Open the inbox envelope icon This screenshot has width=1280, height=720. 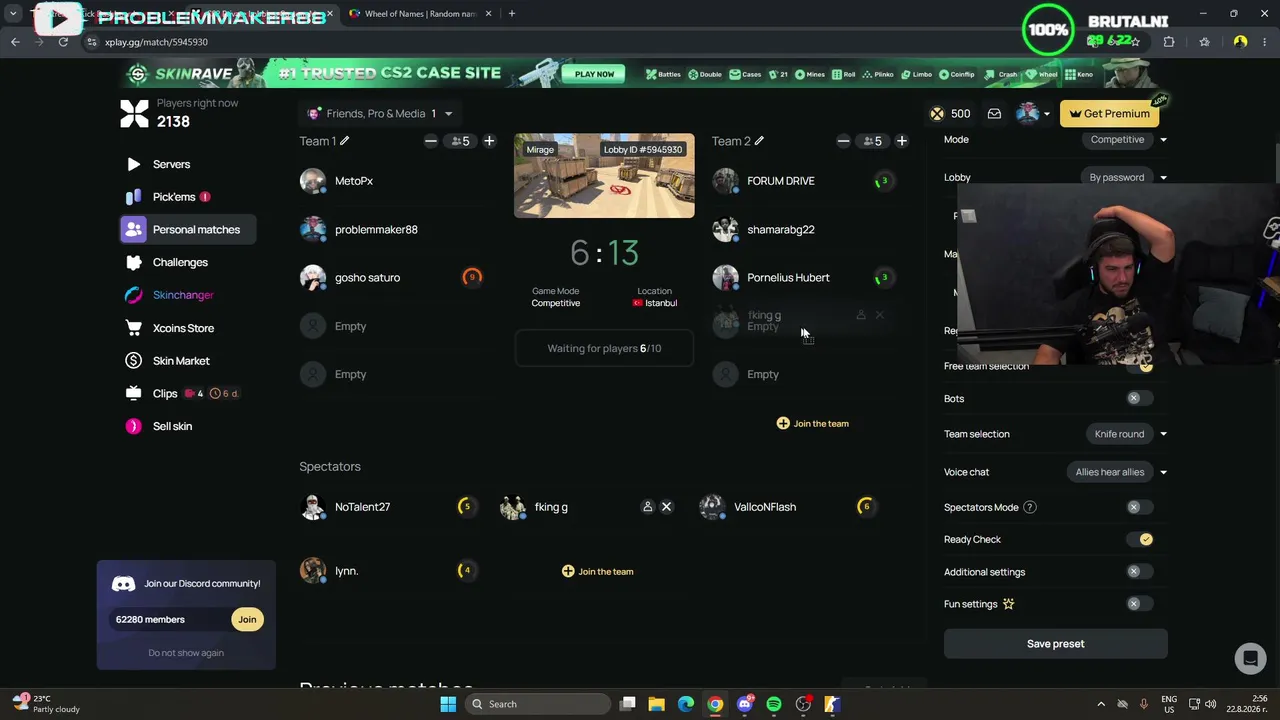[x=994, y=114]
